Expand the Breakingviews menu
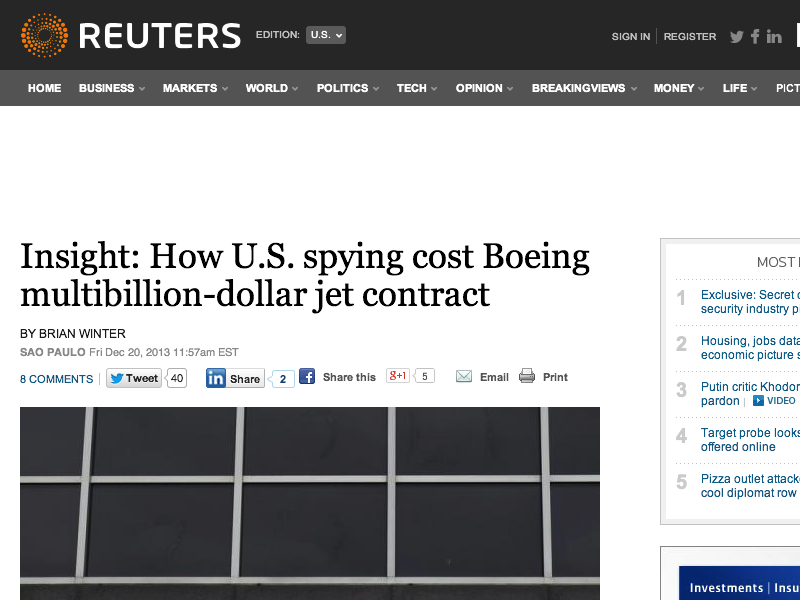The image size is (800, 600). pyautogui.click(x=584, y=88)
